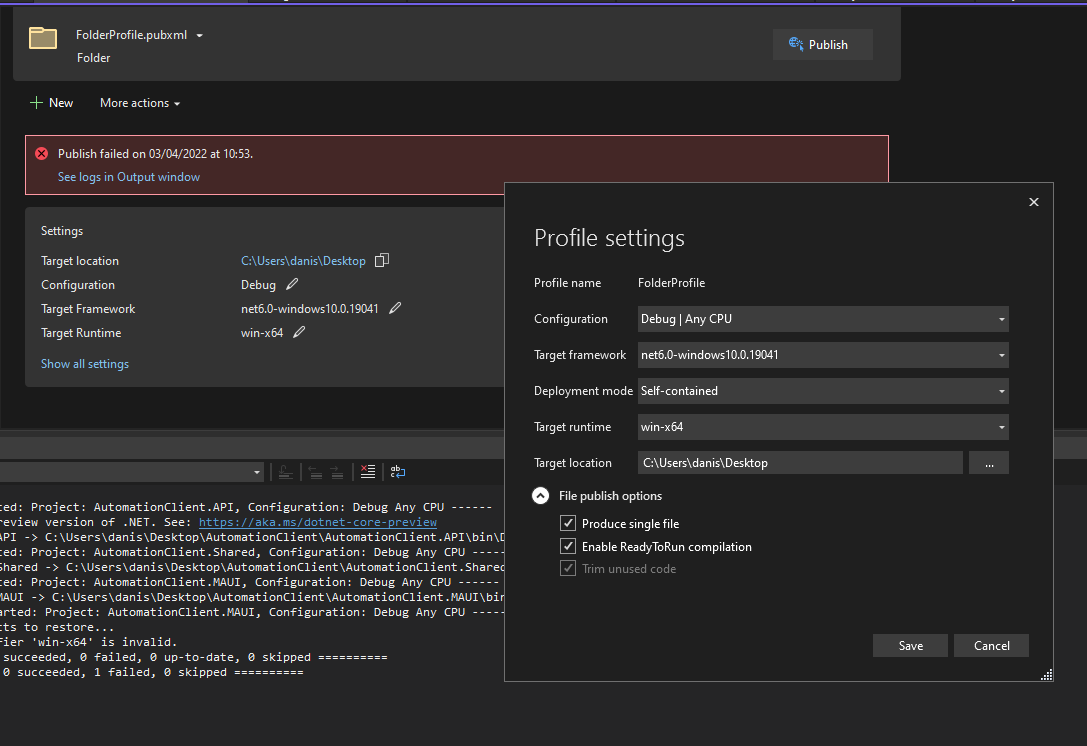Screen dimensions: 1087x746
Task: Open the Target runtime dropdown
Action: click(x=823, y=427)
